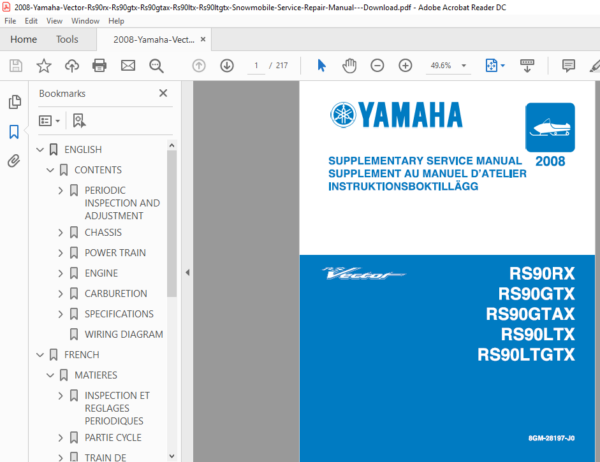The height and width of the screenshot is (462, 600).
Task: Open the File menu
Action: click(10, 21)
